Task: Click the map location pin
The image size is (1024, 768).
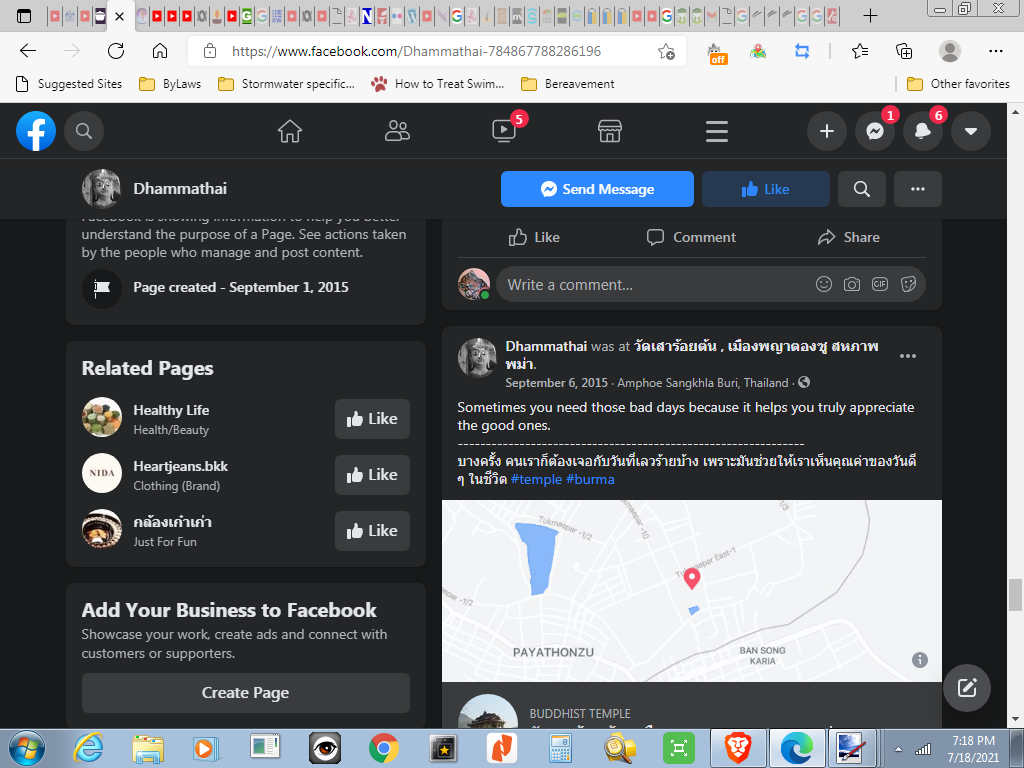Action: click(692, 577)
